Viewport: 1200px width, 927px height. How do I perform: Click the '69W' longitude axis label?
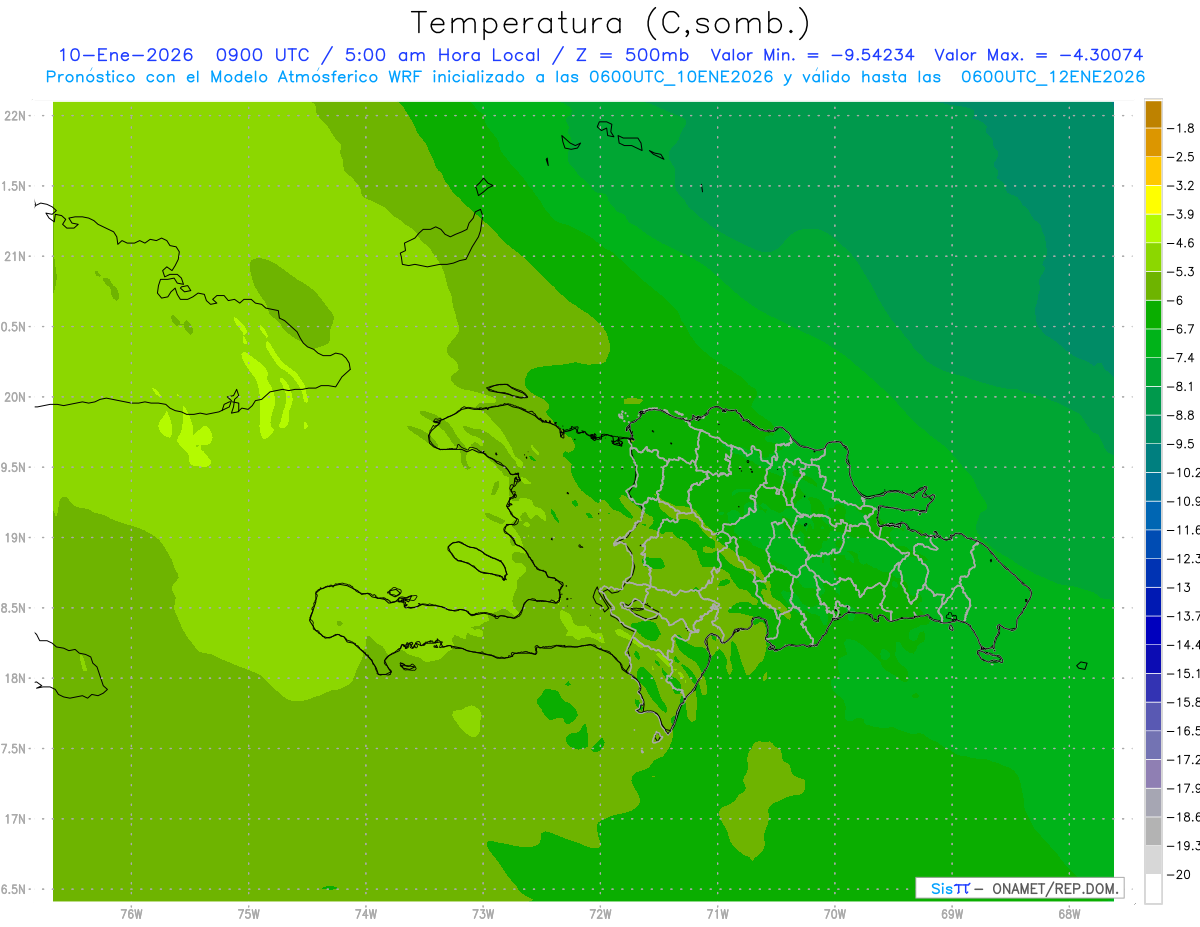pyautogui.click(x=952, y=913)
